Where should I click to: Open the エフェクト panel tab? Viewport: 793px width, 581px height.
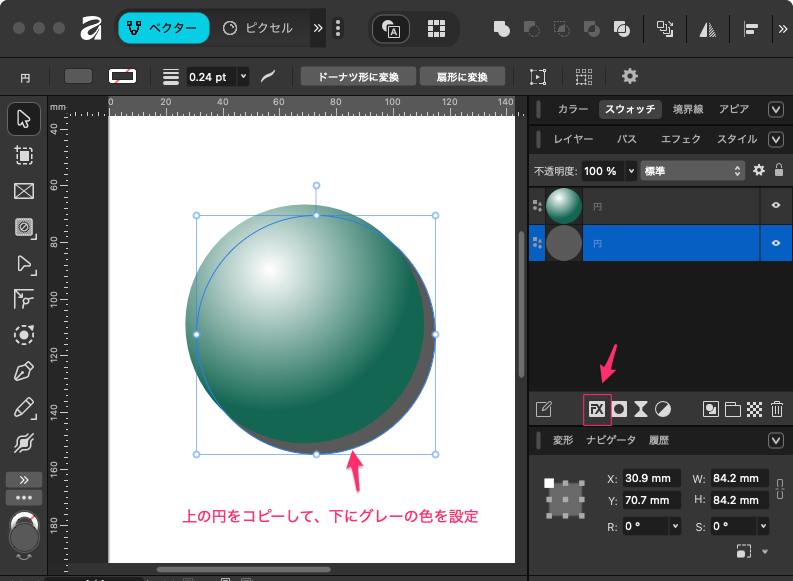tap(680, 139)
